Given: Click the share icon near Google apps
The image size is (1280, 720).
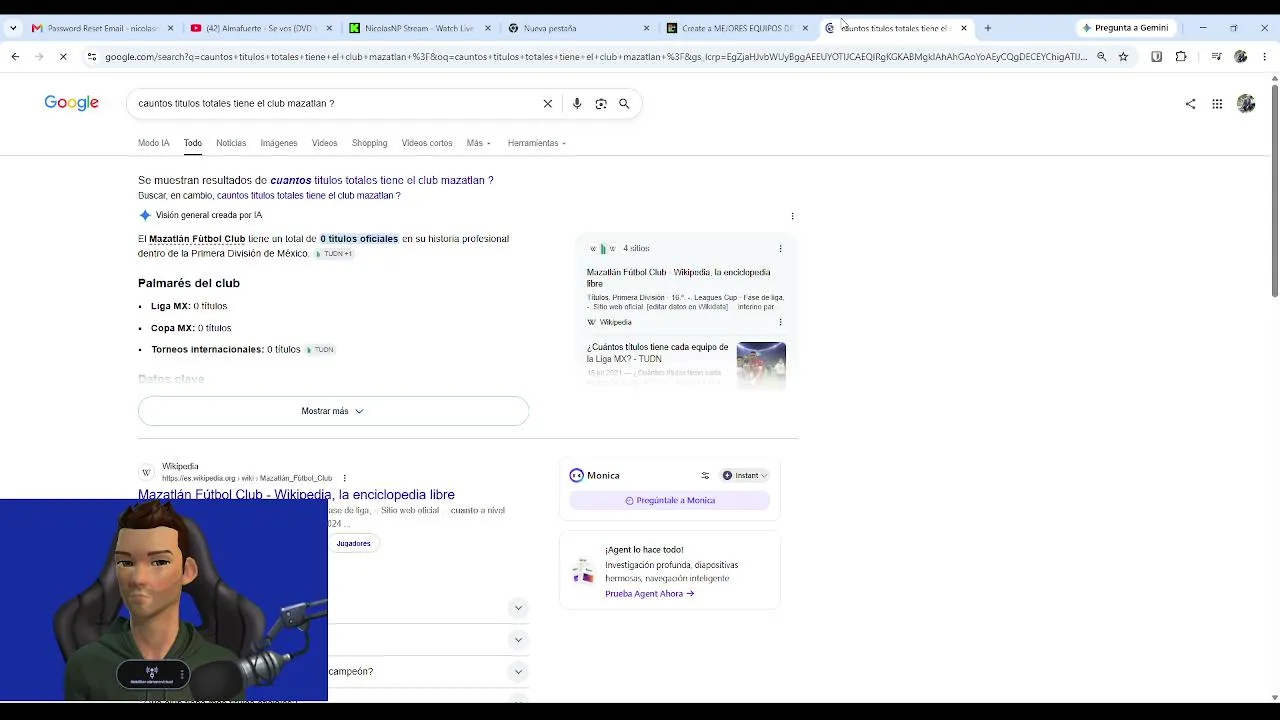Looking at the screenshot, I should 1190,104.
